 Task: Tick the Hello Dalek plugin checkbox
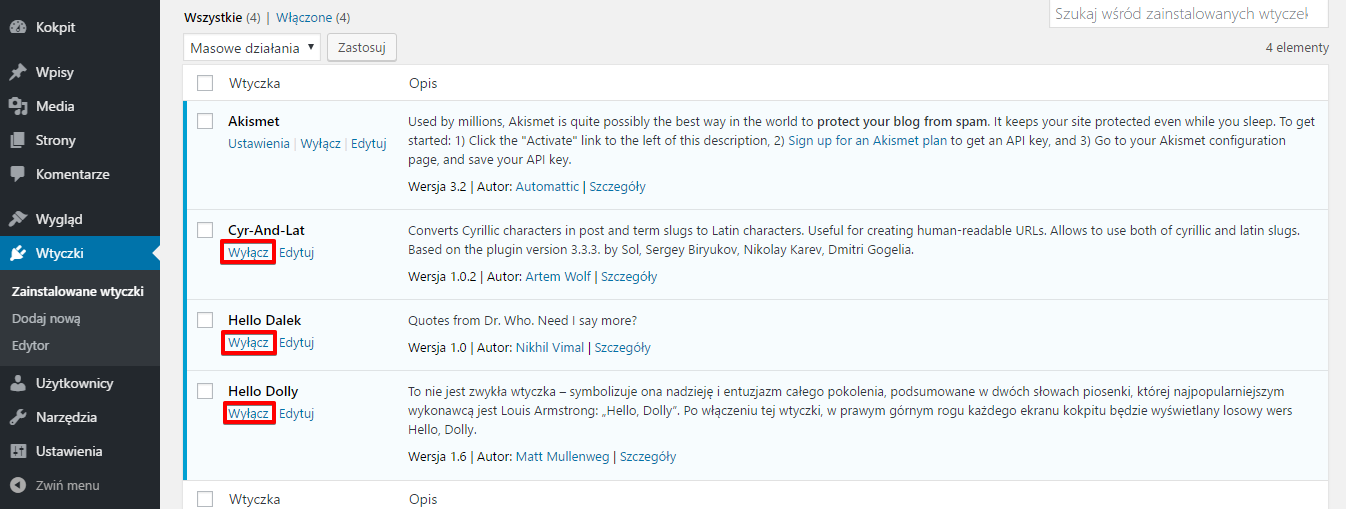coord(205,320)
